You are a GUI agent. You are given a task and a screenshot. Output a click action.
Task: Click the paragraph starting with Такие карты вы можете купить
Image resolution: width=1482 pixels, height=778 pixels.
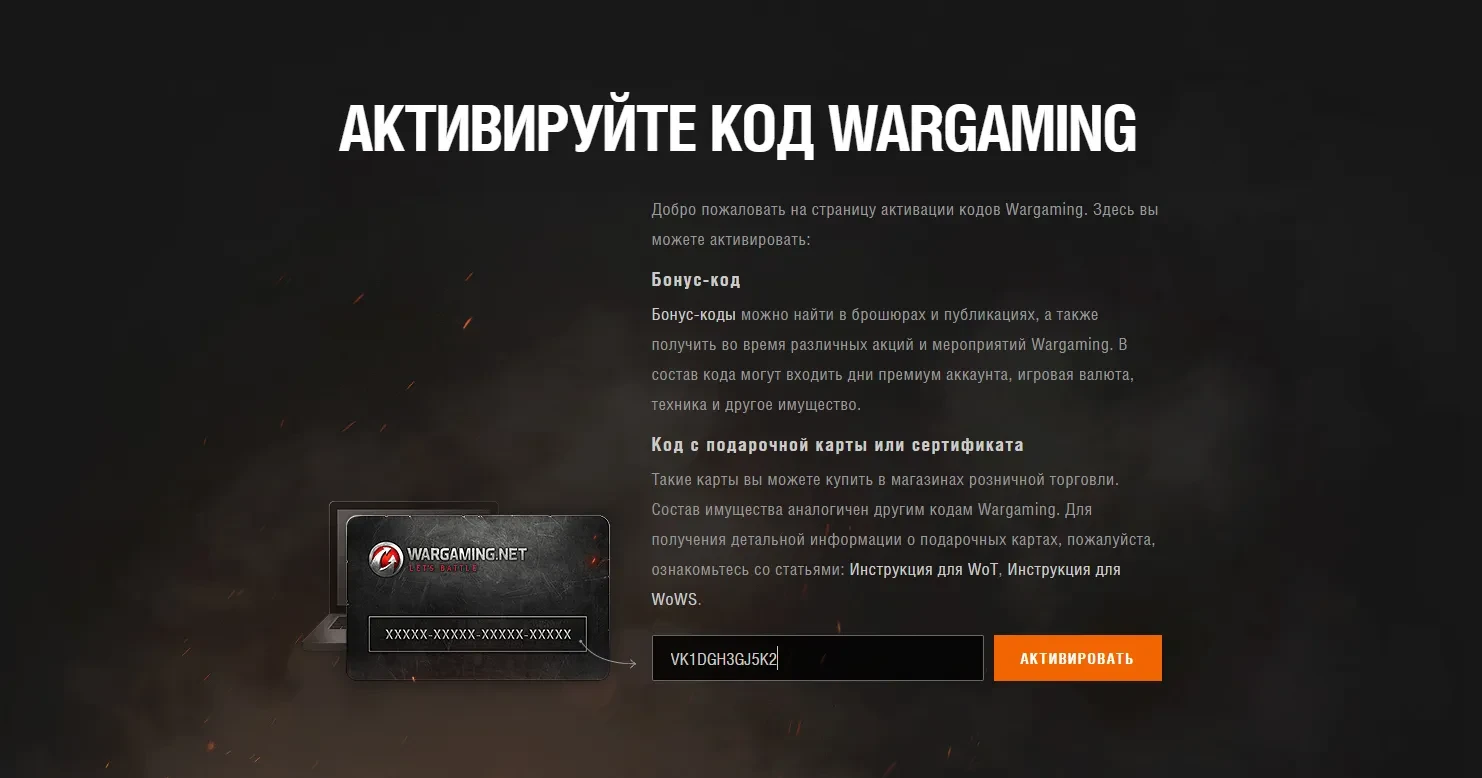coord(903,539)
